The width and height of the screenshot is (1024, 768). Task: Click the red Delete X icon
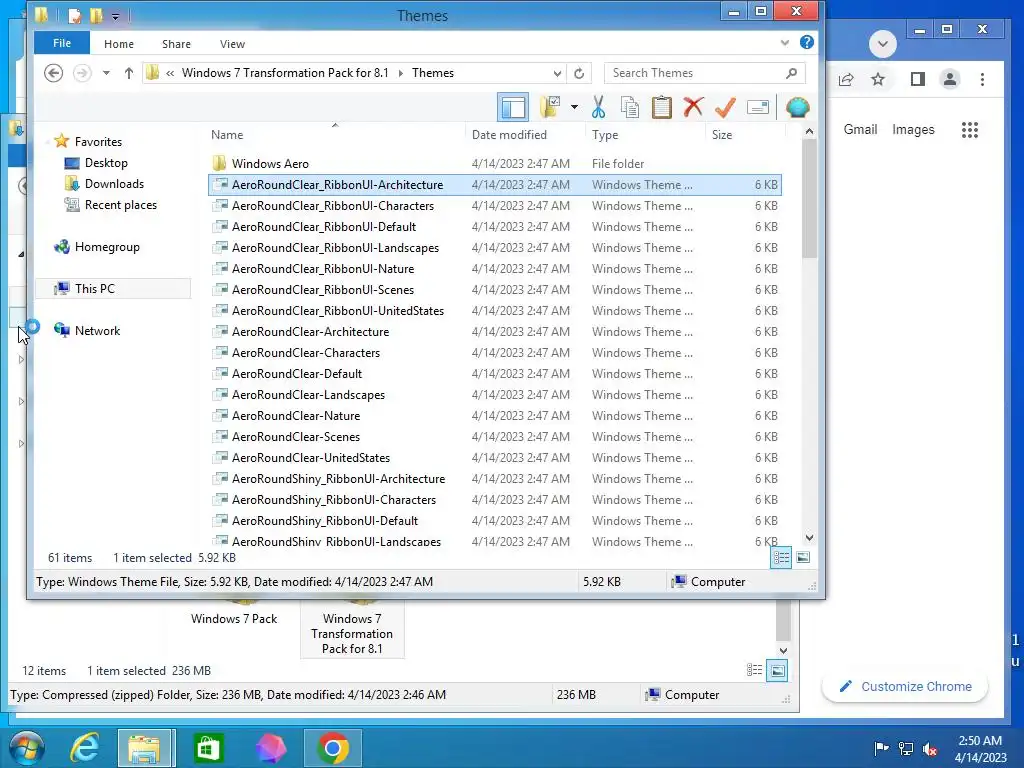click(x=693, y=107)
